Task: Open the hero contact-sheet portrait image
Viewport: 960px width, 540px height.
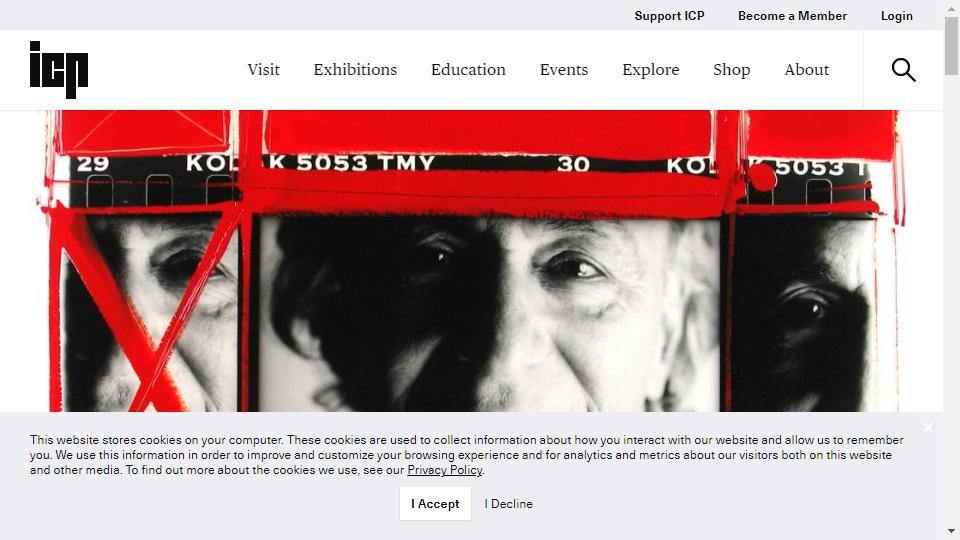Action: [471, 261]
